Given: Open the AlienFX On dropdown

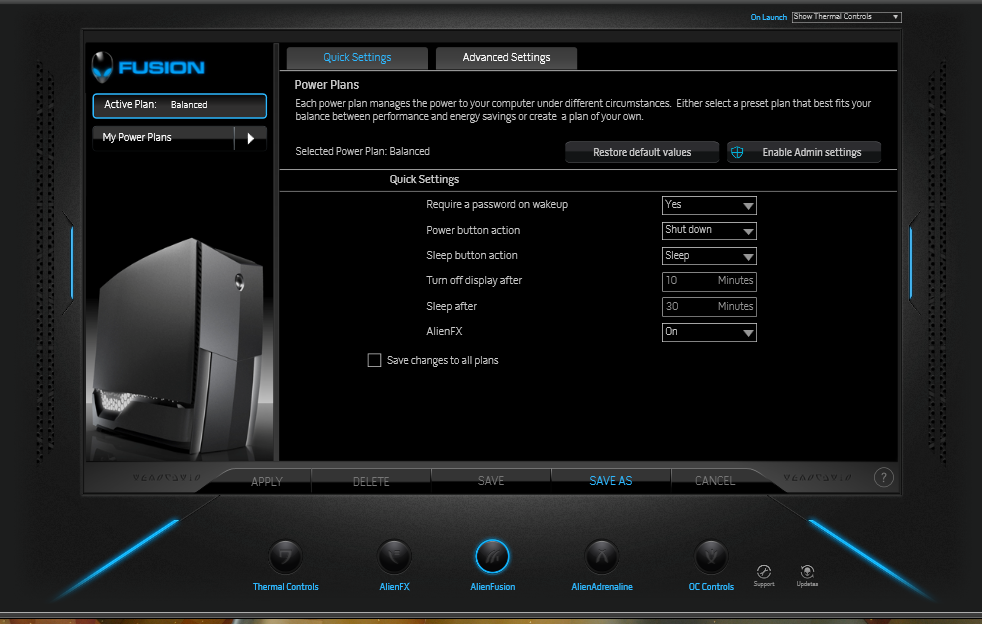Looking at the screenshot, I should pyautogui.click(x=709, y=332).
